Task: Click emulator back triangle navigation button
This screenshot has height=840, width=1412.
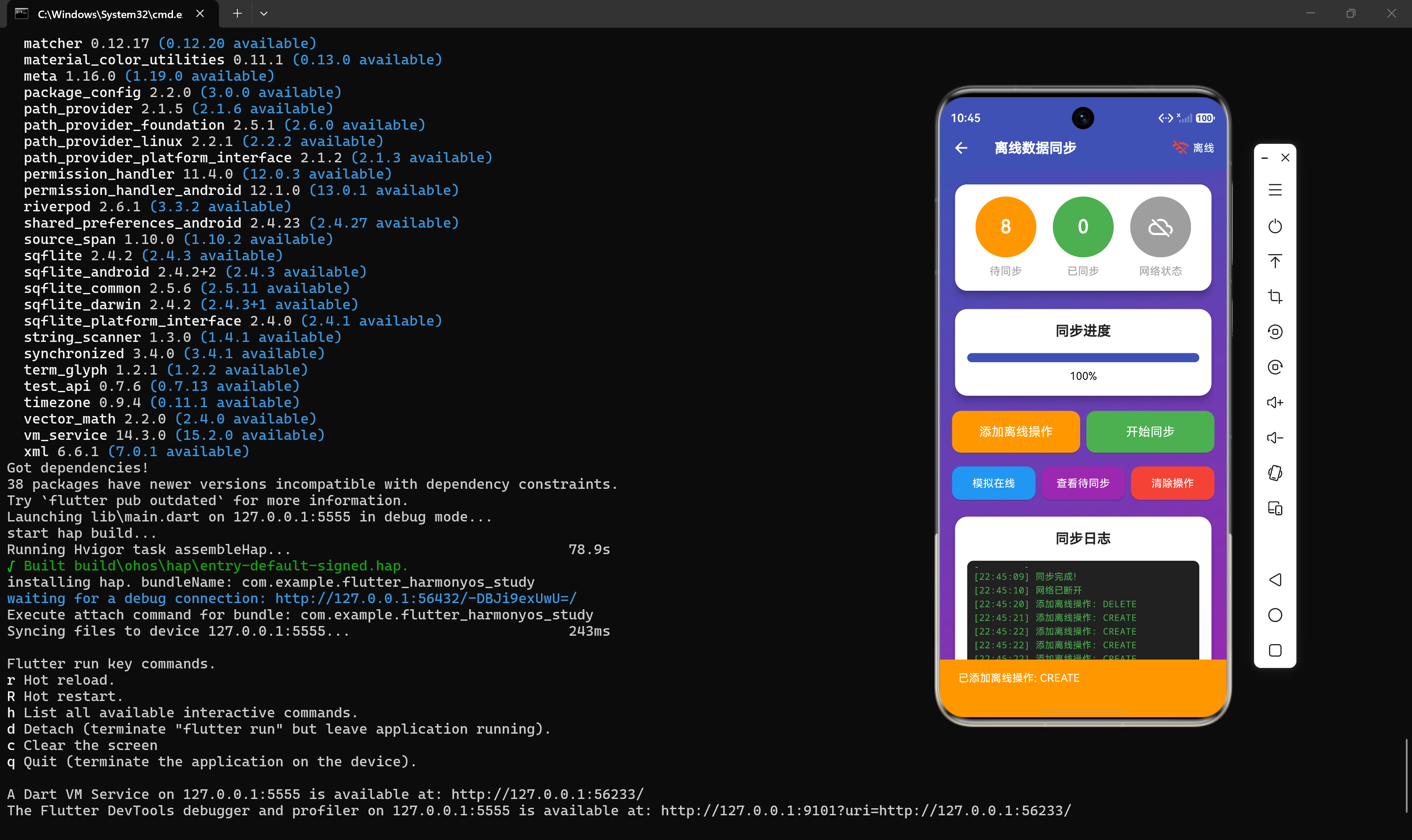Action: tap(1275, 580)
